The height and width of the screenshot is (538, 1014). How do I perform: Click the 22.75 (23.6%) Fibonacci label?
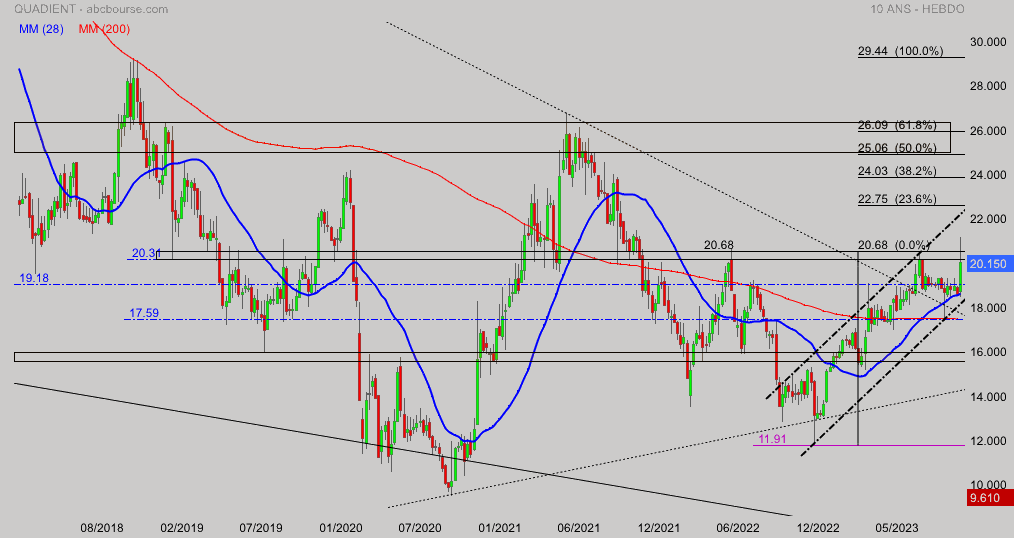point(897,199)
